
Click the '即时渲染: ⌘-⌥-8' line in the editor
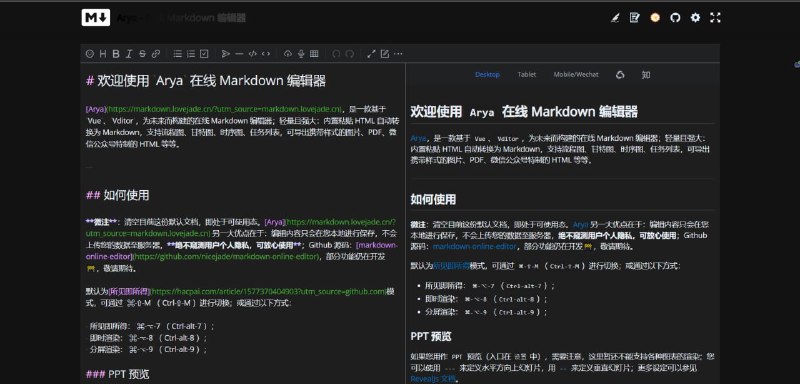(x=148, y=338)
